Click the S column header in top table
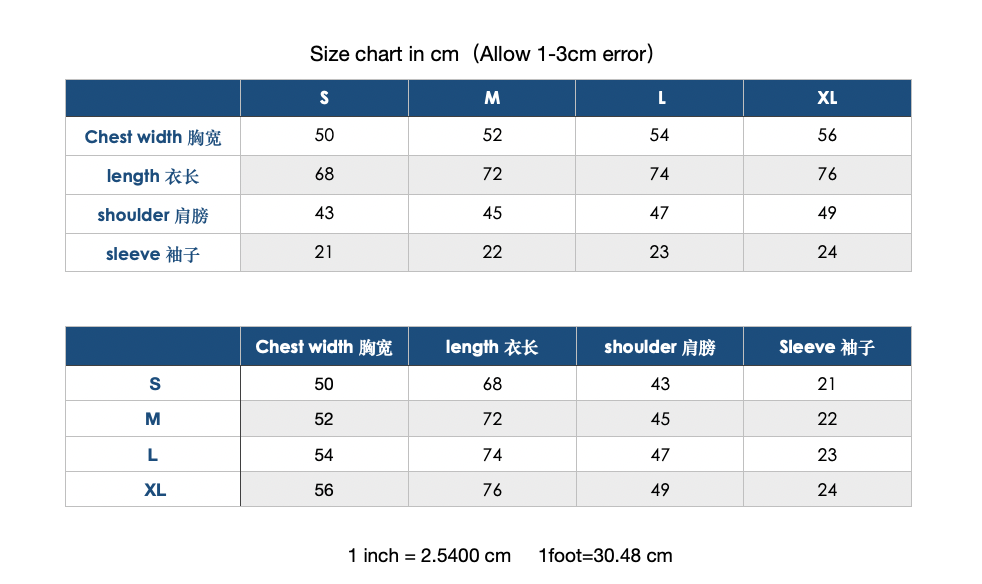The height and width of the screenshot is (584, 982). [324, 98]
